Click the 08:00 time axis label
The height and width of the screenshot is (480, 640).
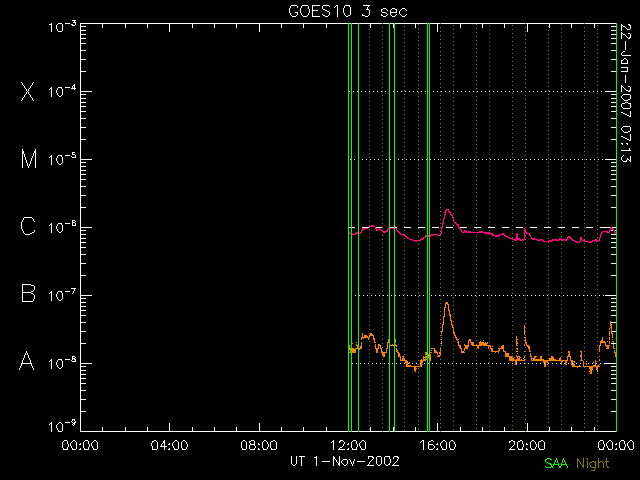tap(259, 445)
